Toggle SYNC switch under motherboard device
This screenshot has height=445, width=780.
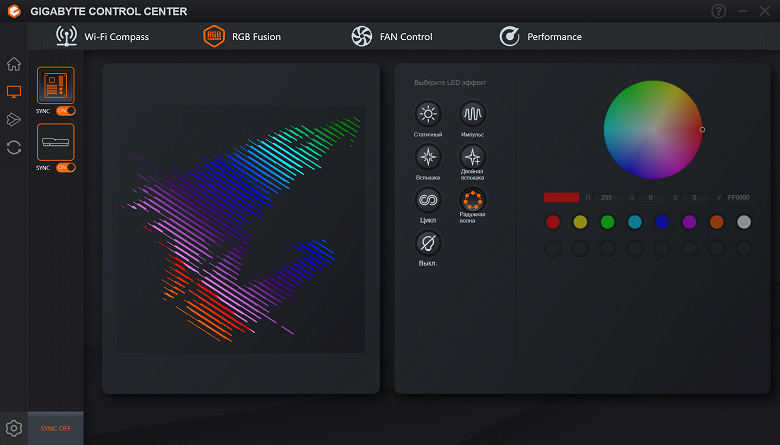coord(66,111)
